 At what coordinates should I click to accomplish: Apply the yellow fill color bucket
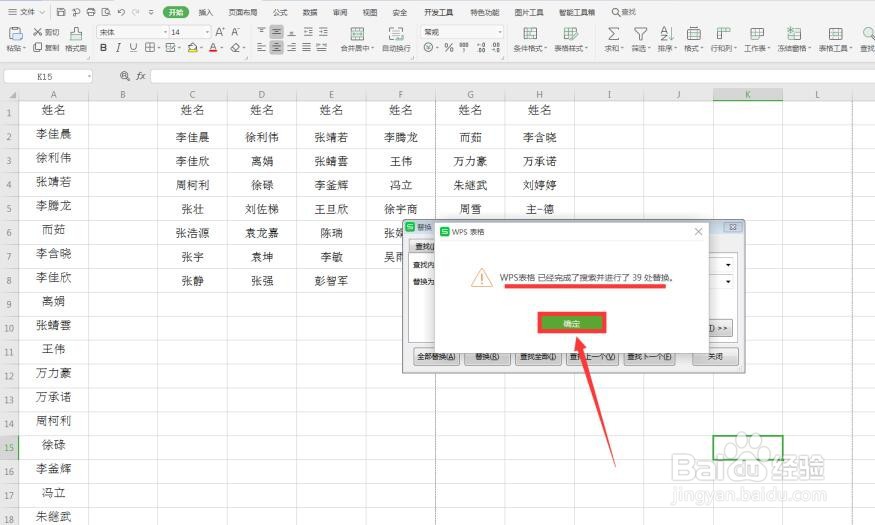coord(193,48)
